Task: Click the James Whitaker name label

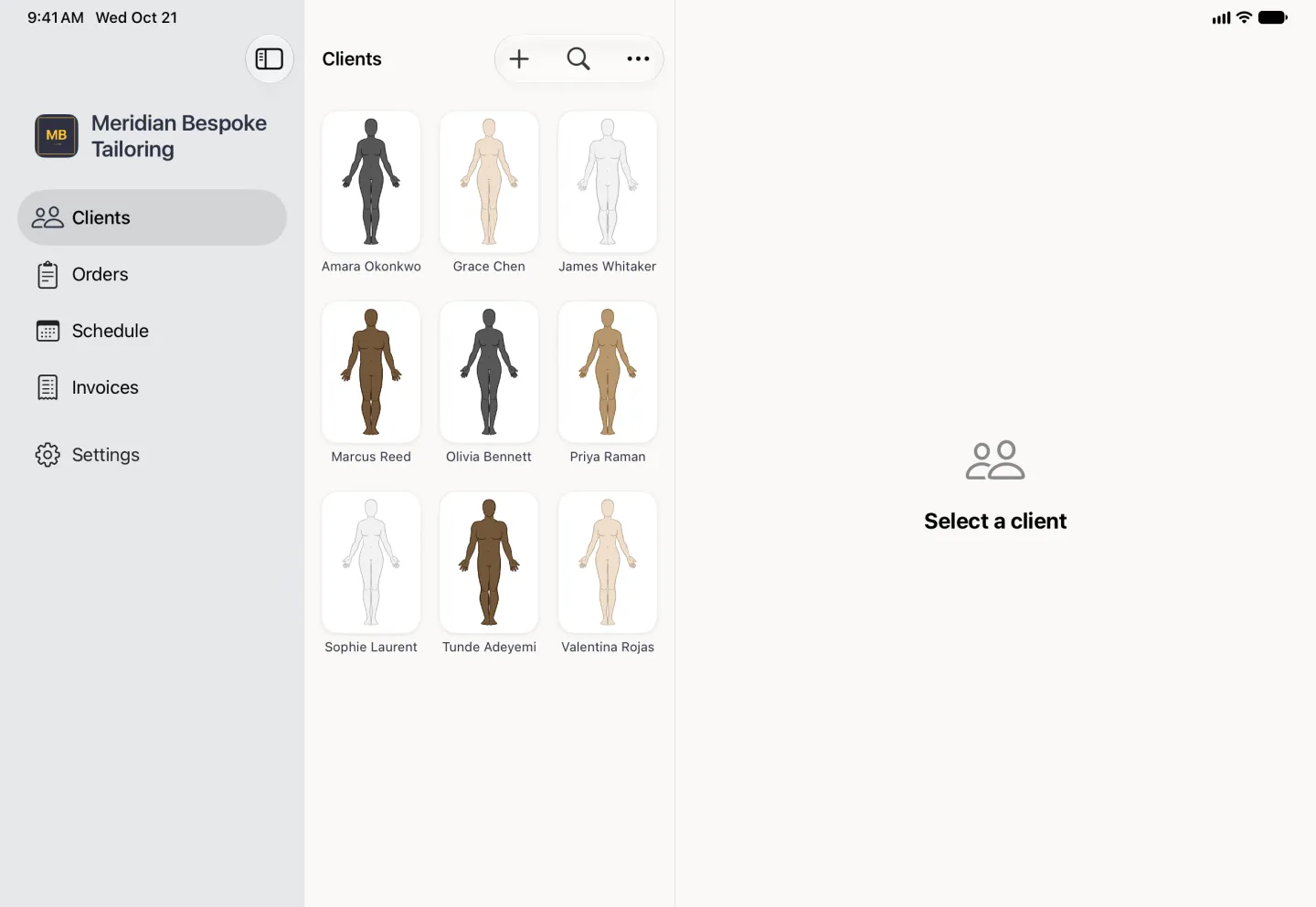Action: point(608,267)
